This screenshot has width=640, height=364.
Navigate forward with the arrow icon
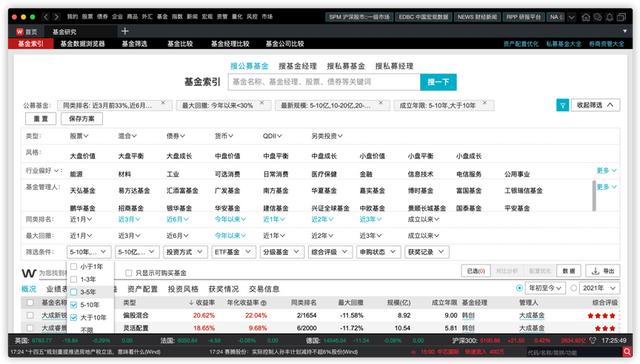coord(56,17)
